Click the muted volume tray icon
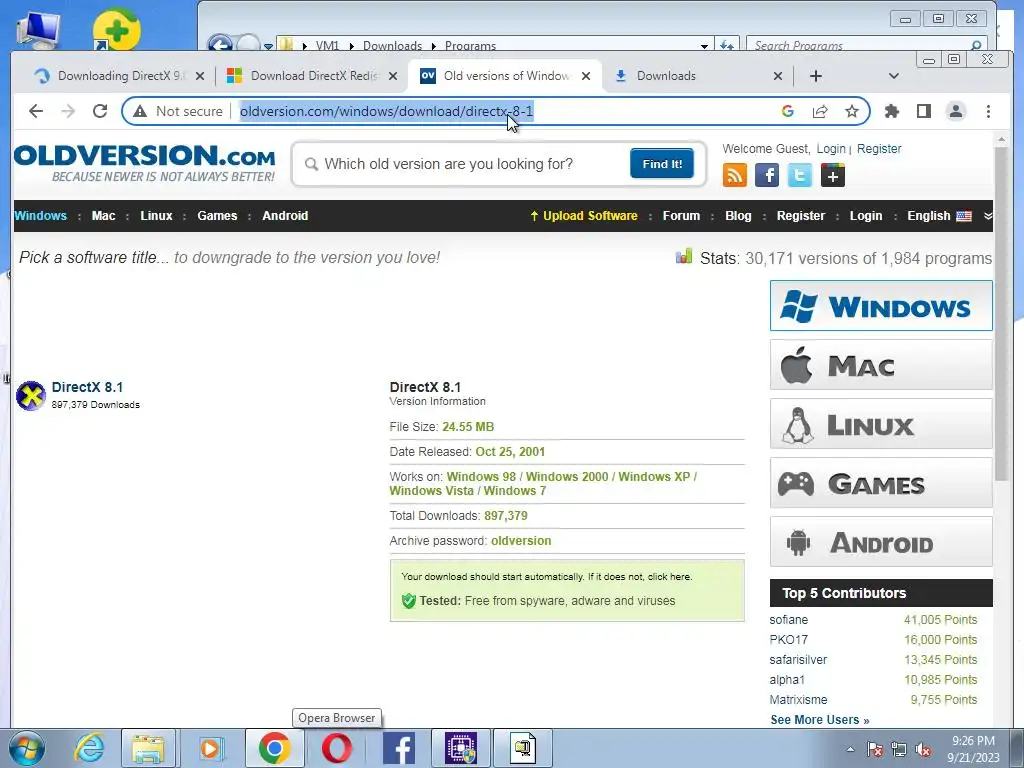Viewport: 1024px width, 768px height. coord(923,749)
